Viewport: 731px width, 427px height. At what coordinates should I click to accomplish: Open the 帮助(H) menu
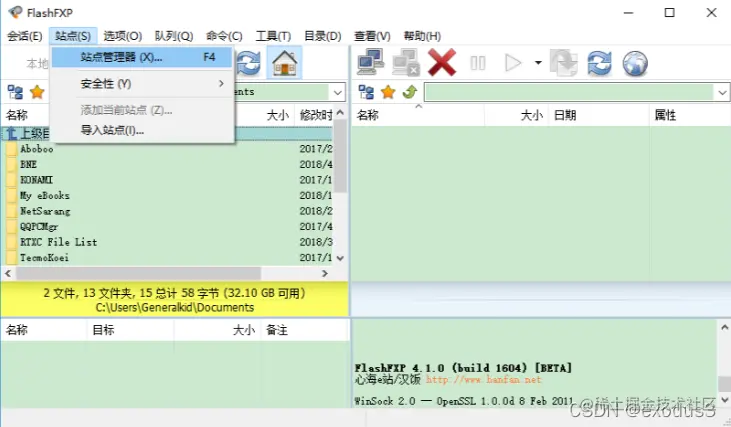tap(422, 36)
